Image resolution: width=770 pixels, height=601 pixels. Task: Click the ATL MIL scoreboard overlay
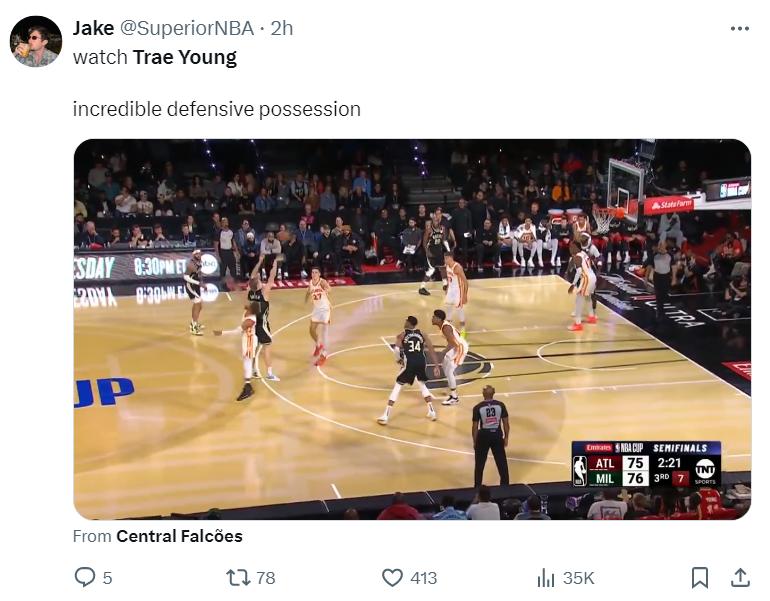(x=646, y=464)
